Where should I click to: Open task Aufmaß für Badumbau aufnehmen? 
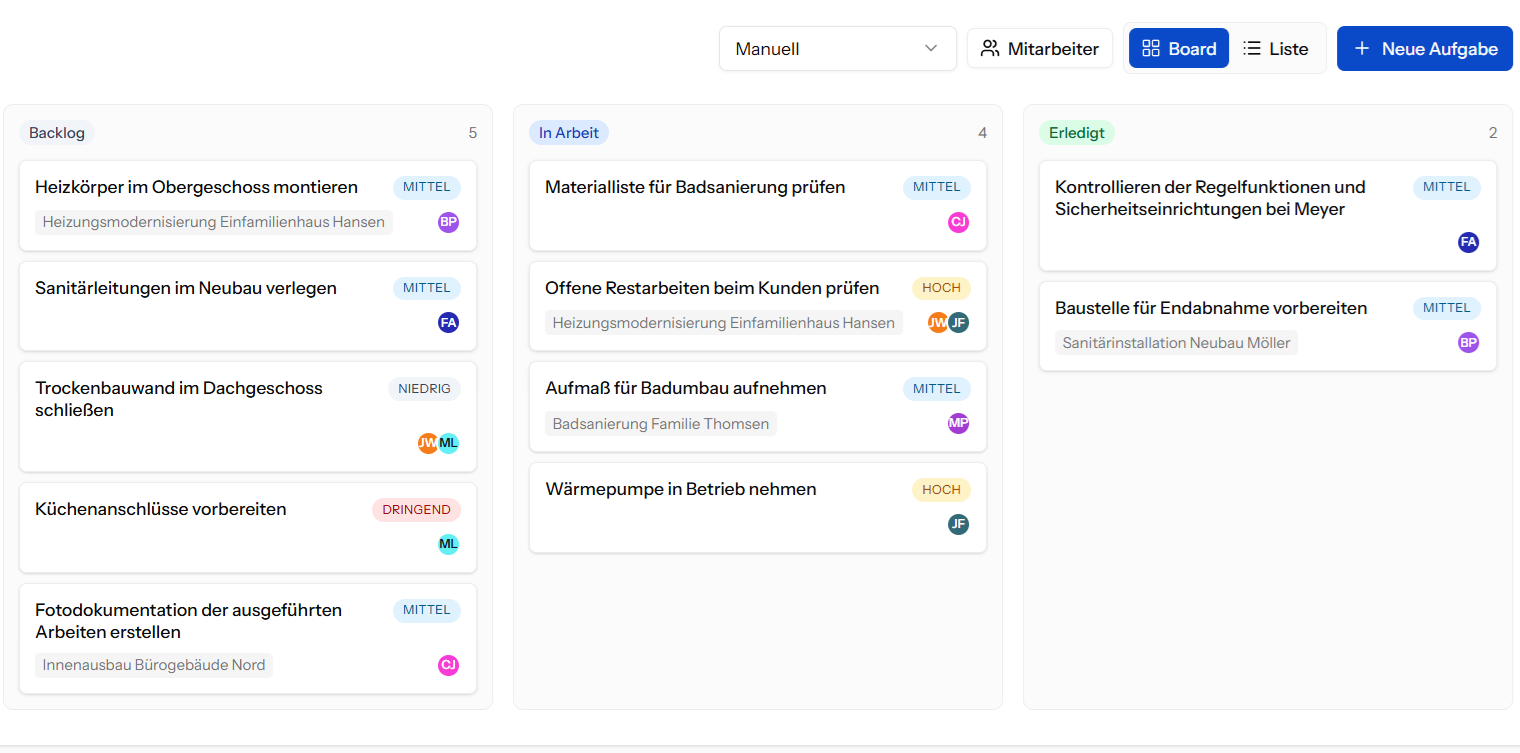[x=686, y=388]
